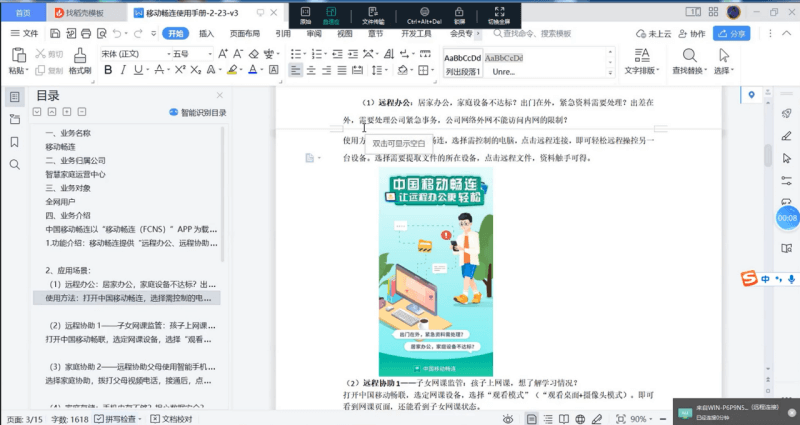
Task: Toggle distributed text alignment
Action: [x=358, y=70]
